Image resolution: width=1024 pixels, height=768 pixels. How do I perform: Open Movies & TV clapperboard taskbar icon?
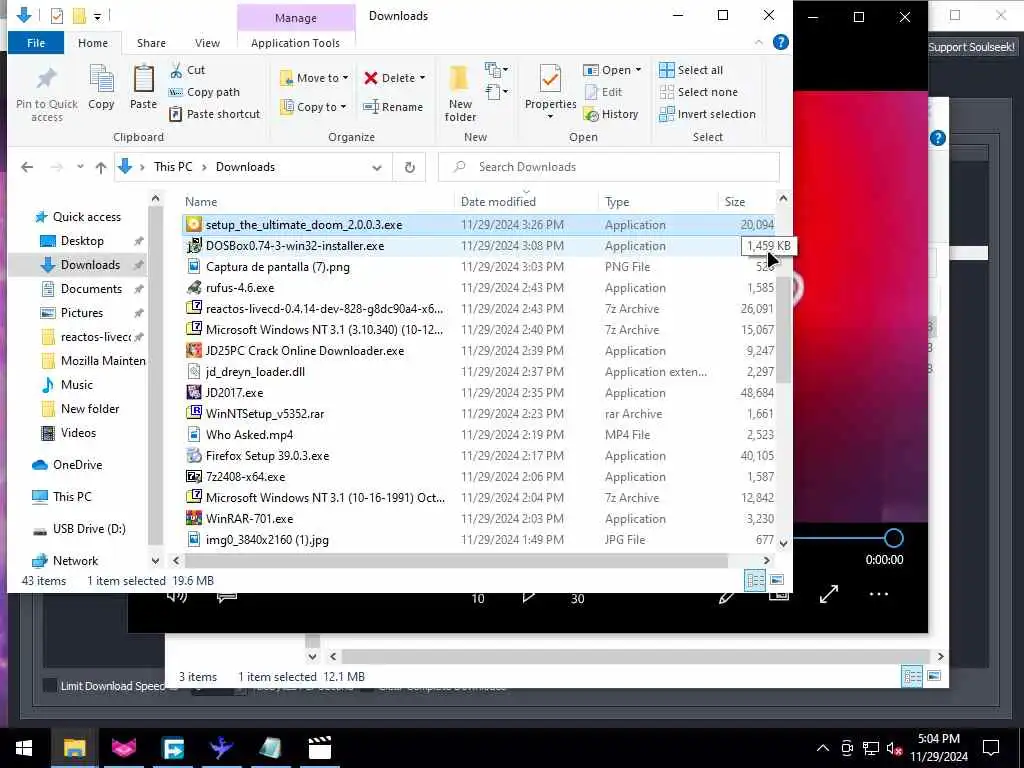click(319, 748)
